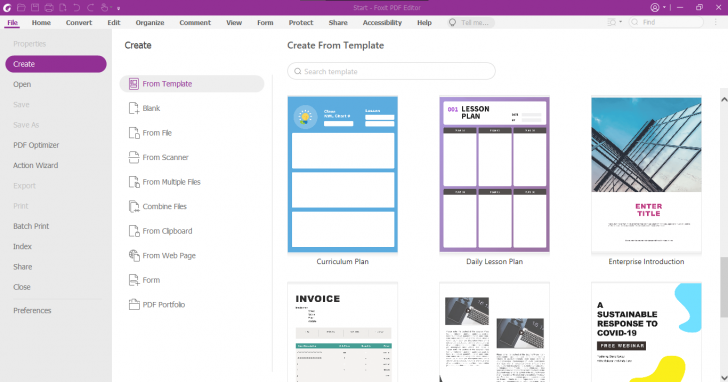The image size is (728, 382).
Task: Click the From Scanner icon
Action: [x=134, y=157]
